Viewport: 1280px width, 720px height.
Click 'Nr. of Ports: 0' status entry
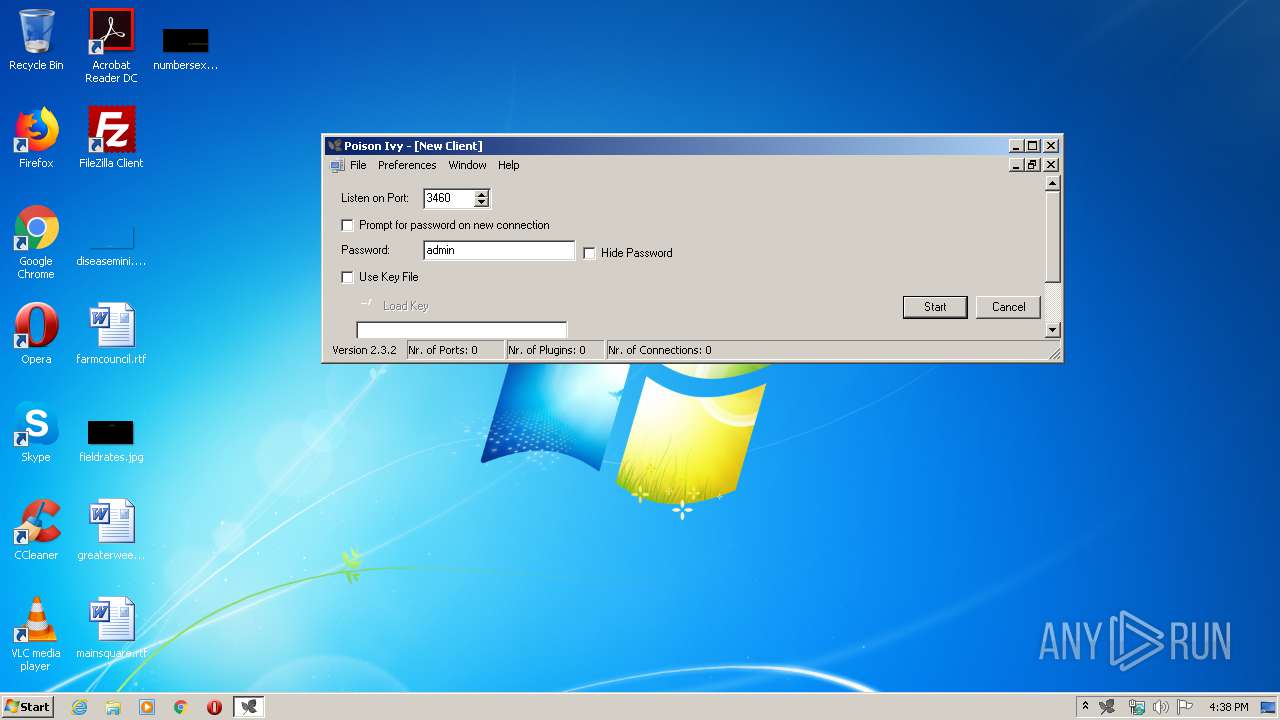pos(454,350)
